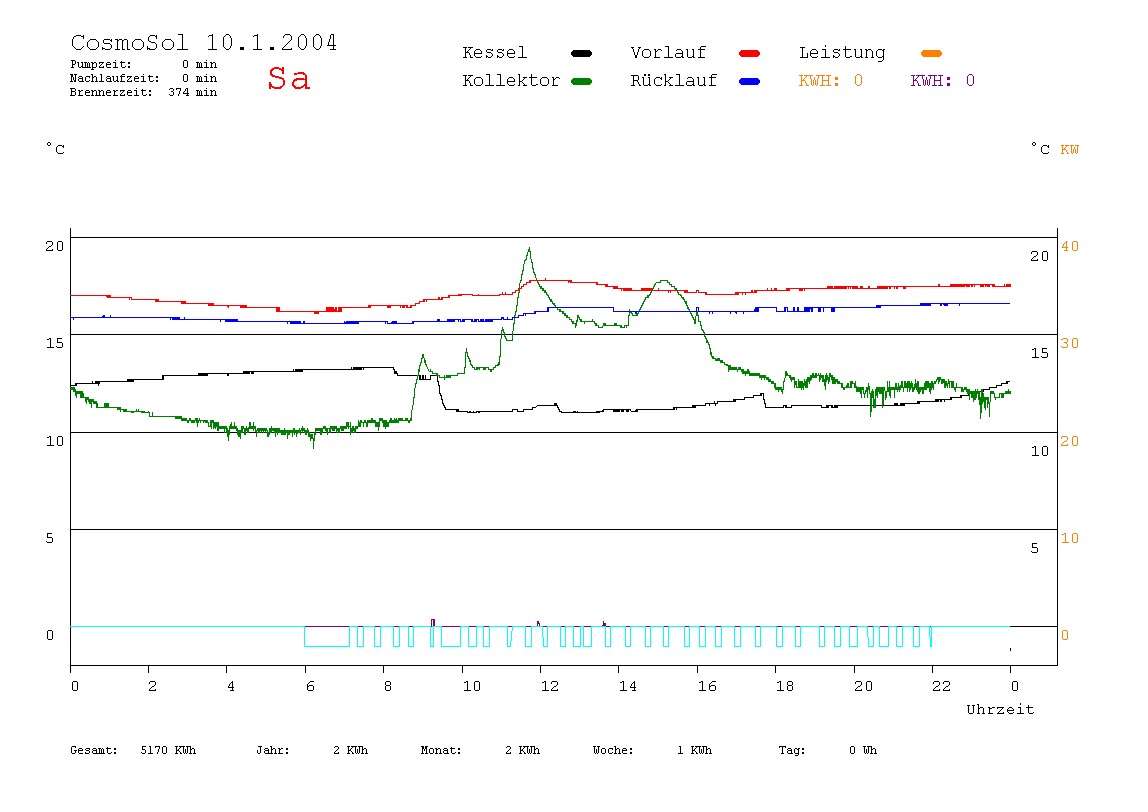Click x-axis hour label "2"
1148x812 pixels.
152,686
